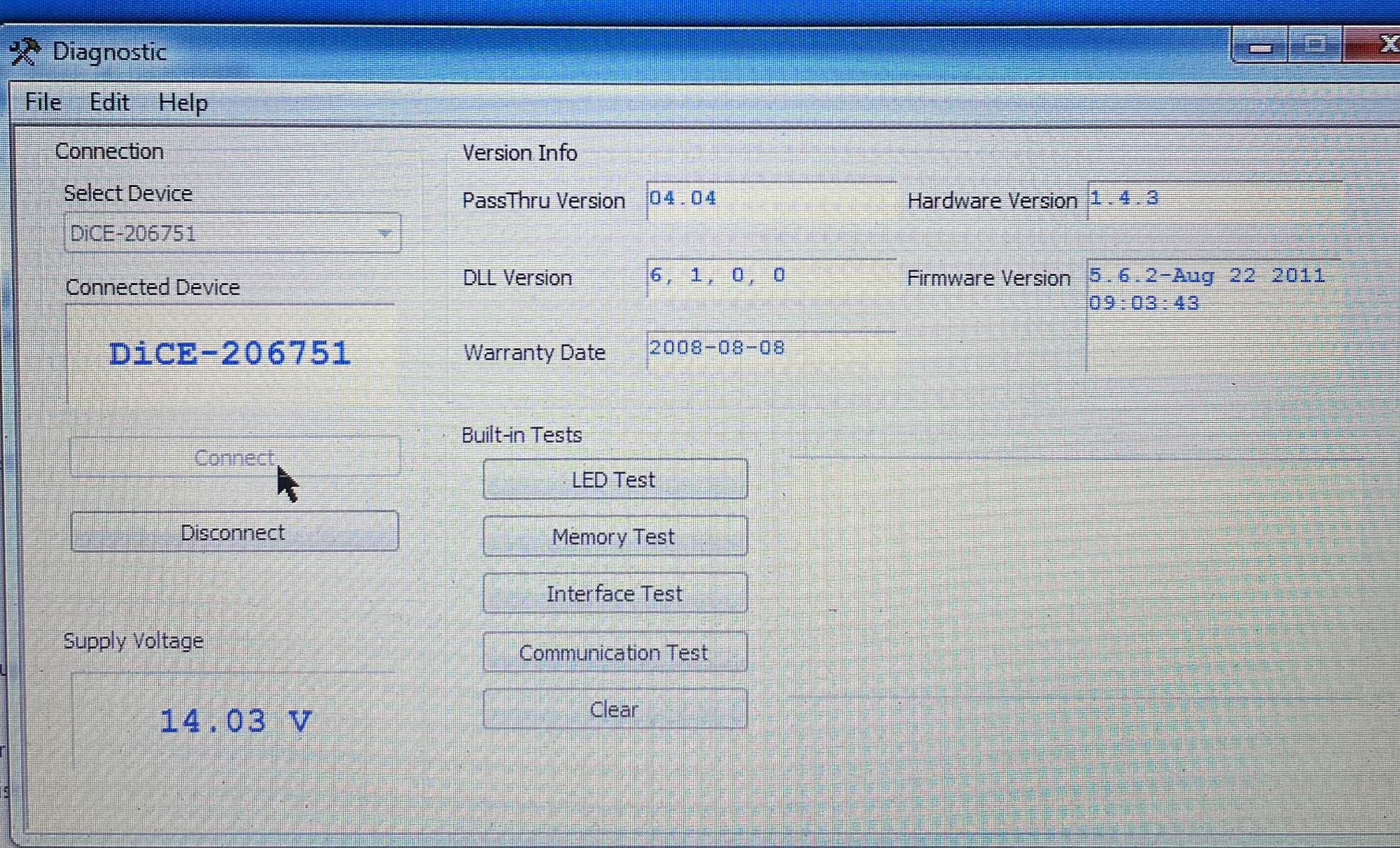The height and width of the screenshot is (848, 1400).
Task: Start the Memory Test
Action: point(615,537)
